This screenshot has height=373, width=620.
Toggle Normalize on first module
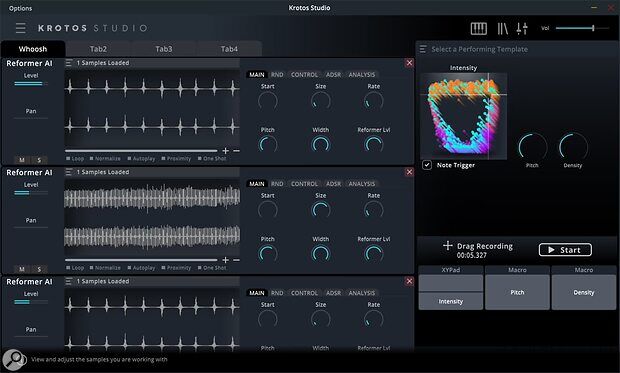(x=105, y=159)
